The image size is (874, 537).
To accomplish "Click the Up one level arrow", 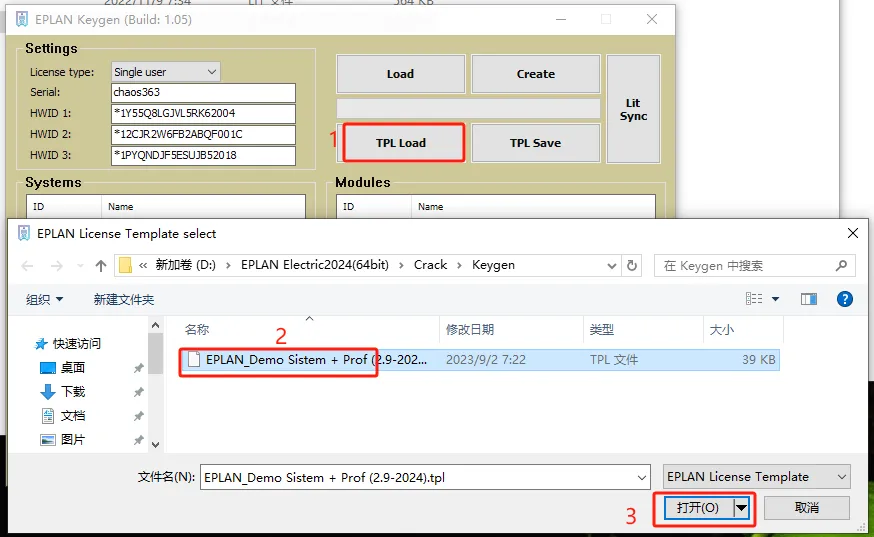I will 100,266.
